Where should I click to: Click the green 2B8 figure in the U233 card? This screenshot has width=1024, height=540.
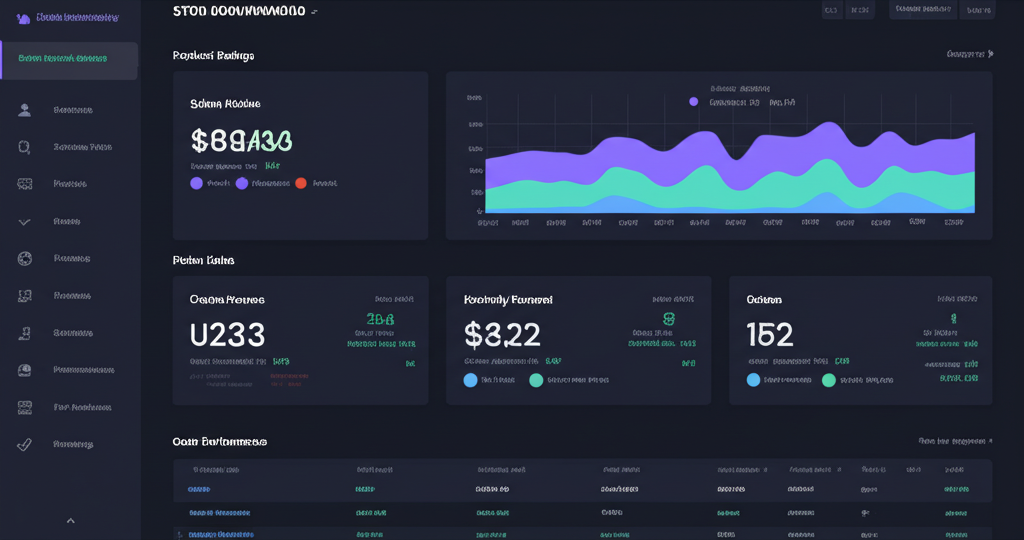click(380, 319)
